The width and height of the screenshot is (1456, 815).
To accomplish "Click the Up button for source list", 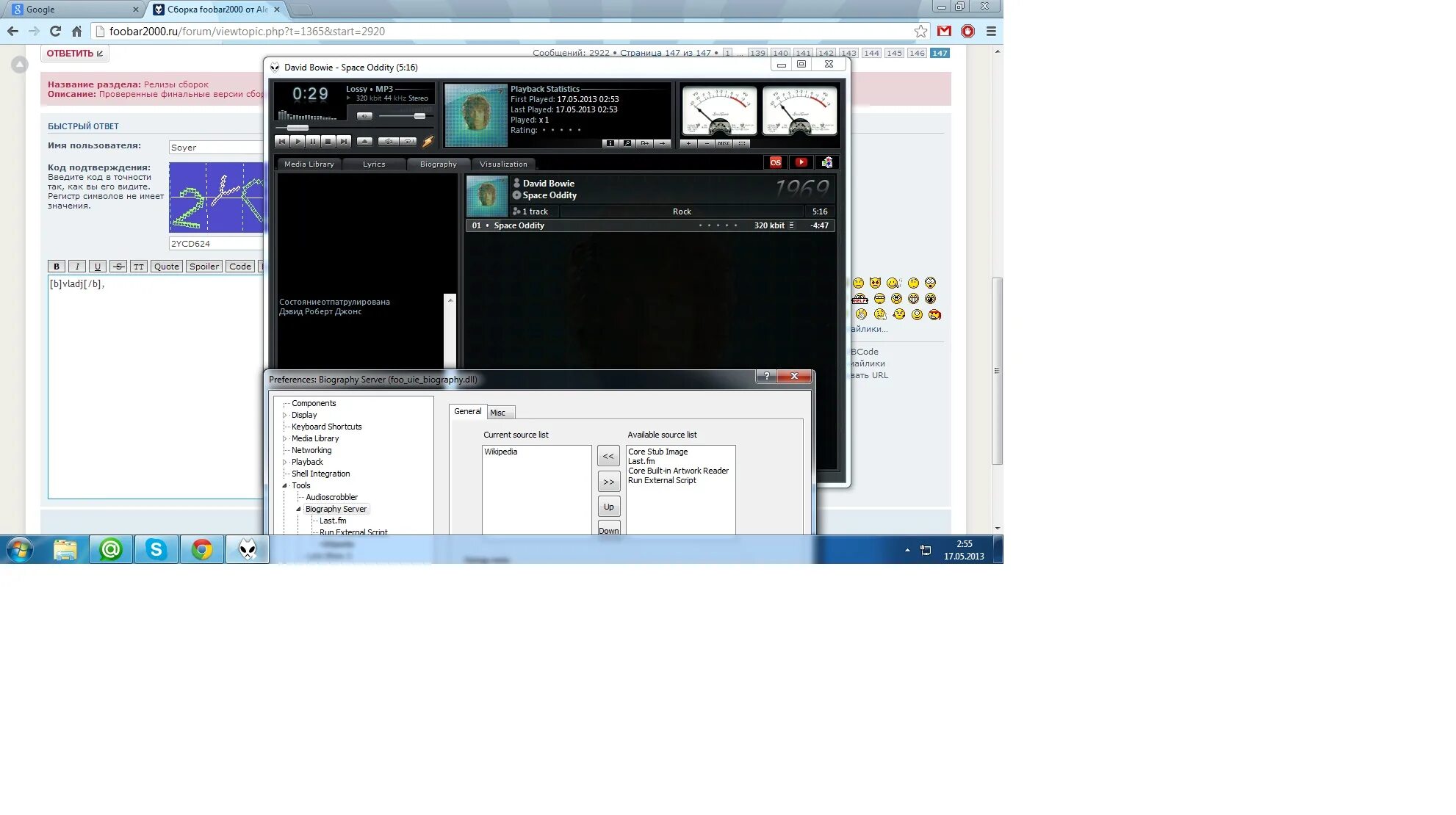I will coord(608,507).
